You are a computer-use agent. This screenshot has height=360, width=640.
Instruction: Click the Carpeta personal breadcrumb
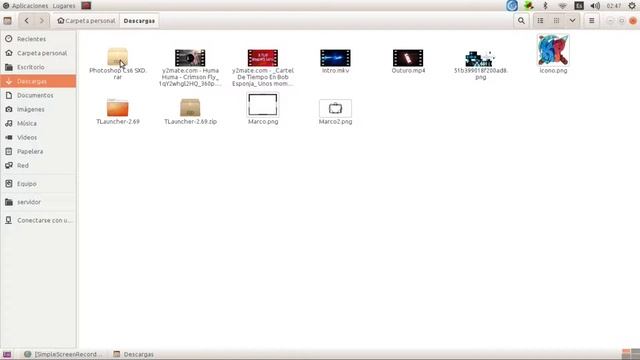[86, 20]
